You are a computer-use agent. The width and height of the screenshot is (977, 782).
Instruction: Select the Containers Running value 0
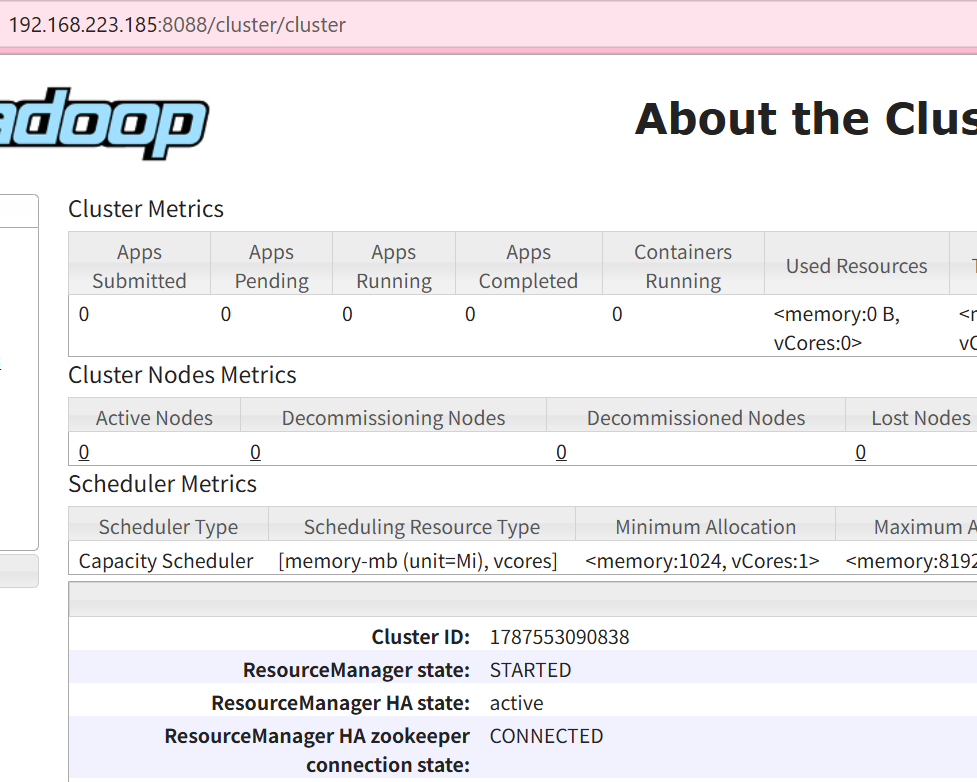(617, 314)
